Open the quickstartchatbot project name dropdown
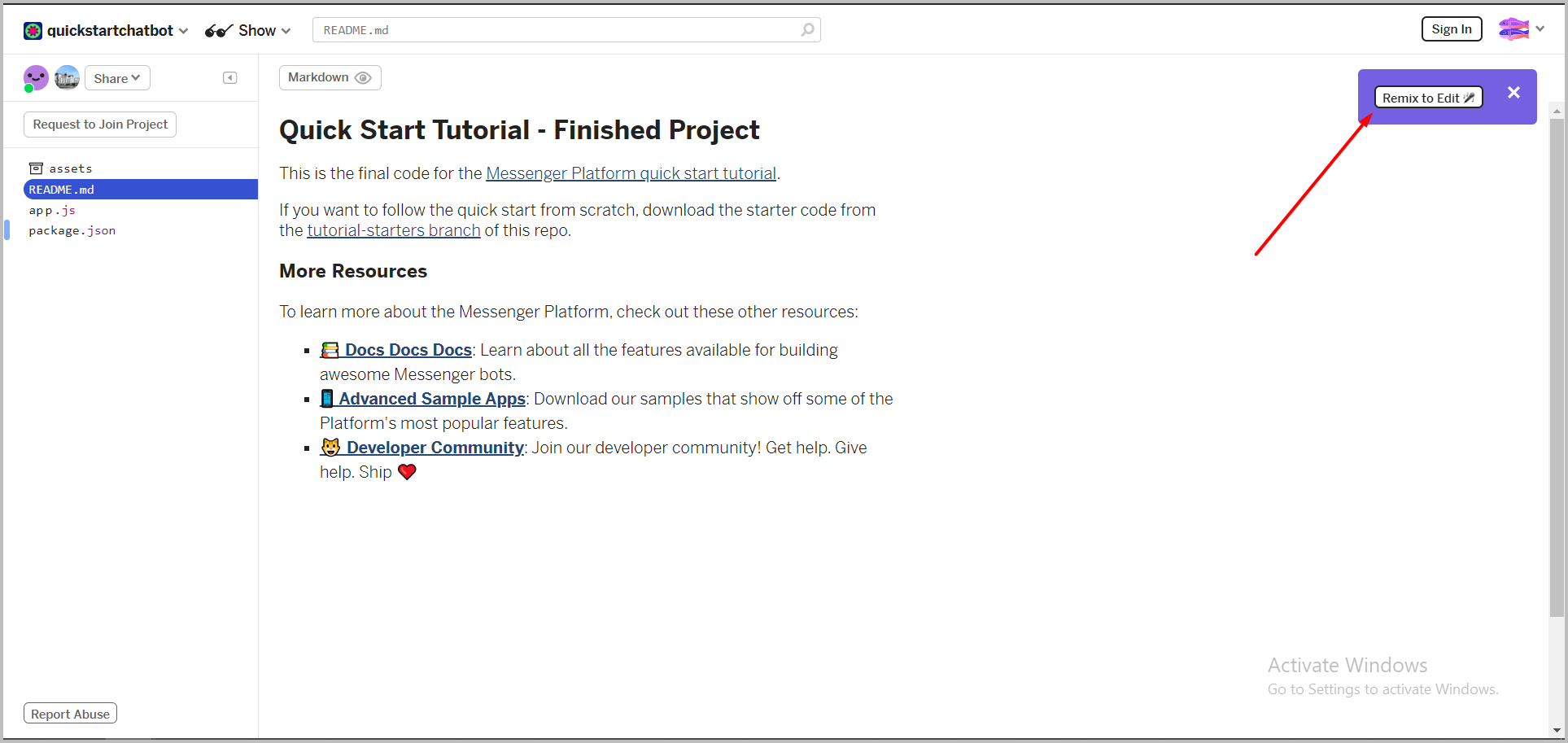The image size is (1568, 743). 117,31
